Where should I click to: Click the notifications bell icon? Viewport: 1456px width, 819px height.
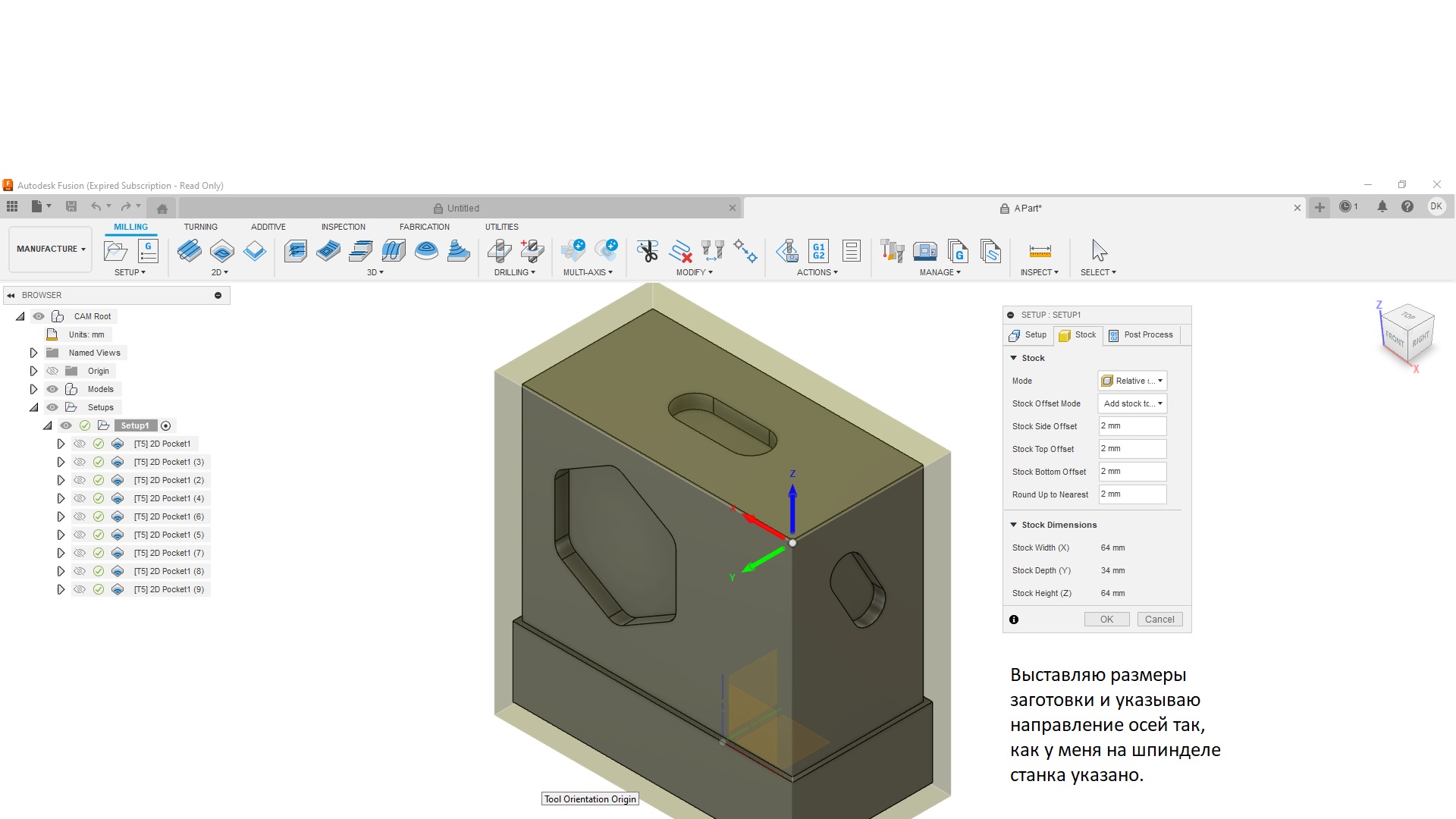(1382, 207)
